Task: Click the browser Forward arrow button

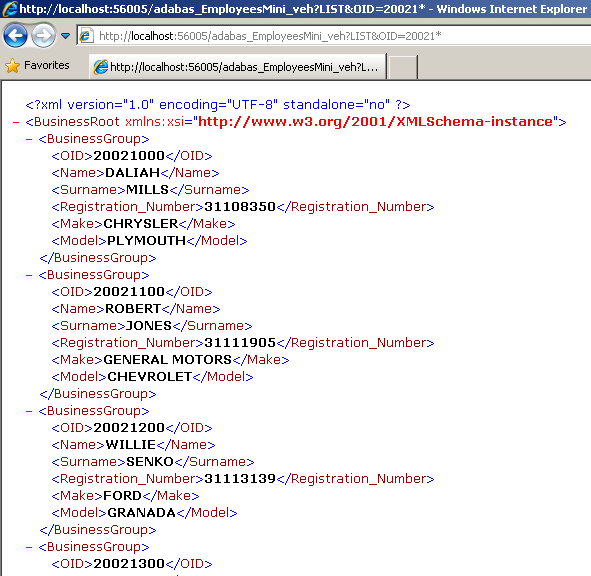Action: click(x=43, y=36)
